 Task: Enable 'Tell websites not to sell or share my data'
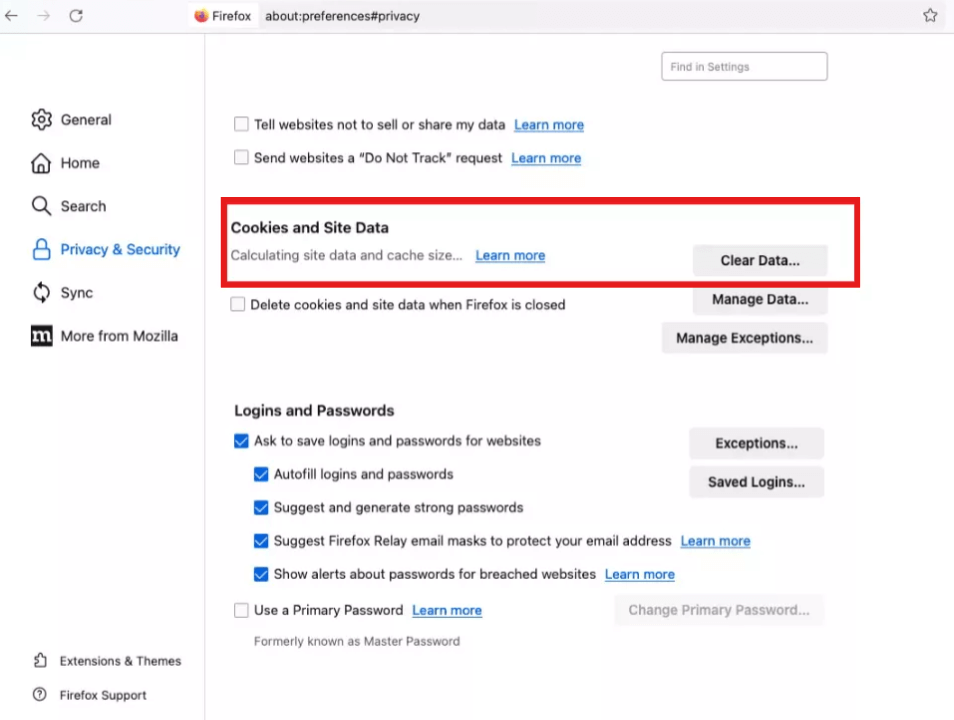click(241, 124)
